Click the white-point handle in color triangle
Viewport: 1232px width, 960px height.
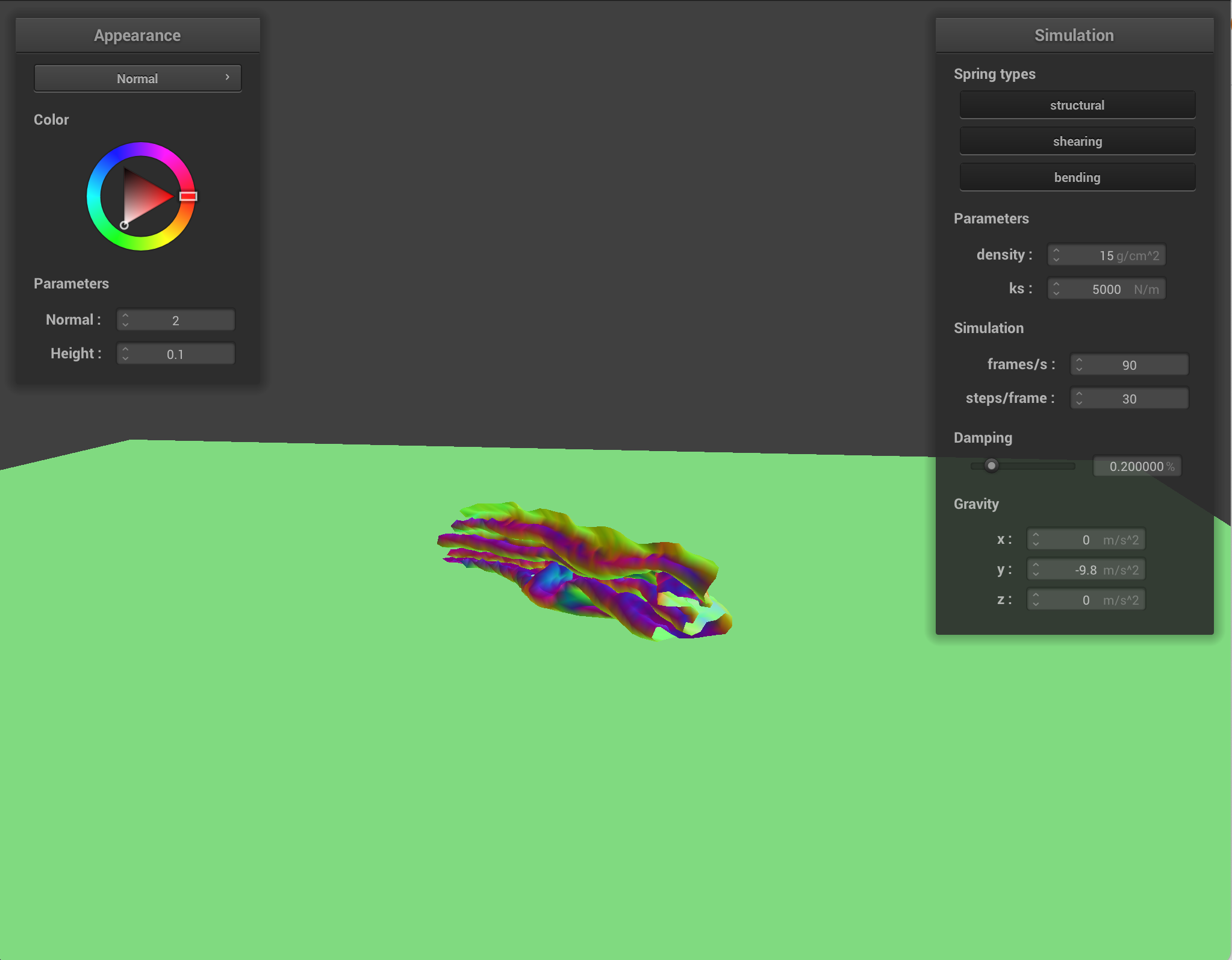click(x=124, y=225)
